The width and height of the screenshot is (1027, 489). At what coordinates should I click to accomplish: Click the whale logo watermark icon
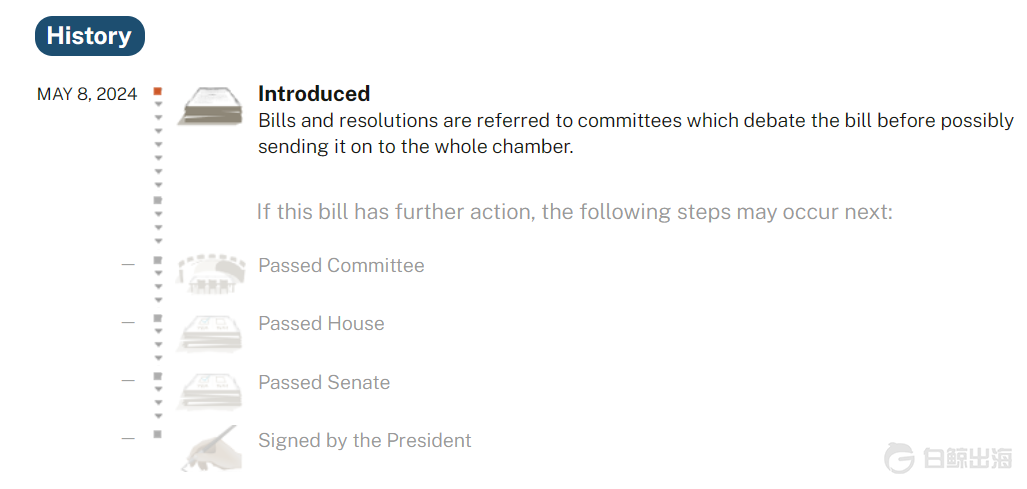[899, 459]
